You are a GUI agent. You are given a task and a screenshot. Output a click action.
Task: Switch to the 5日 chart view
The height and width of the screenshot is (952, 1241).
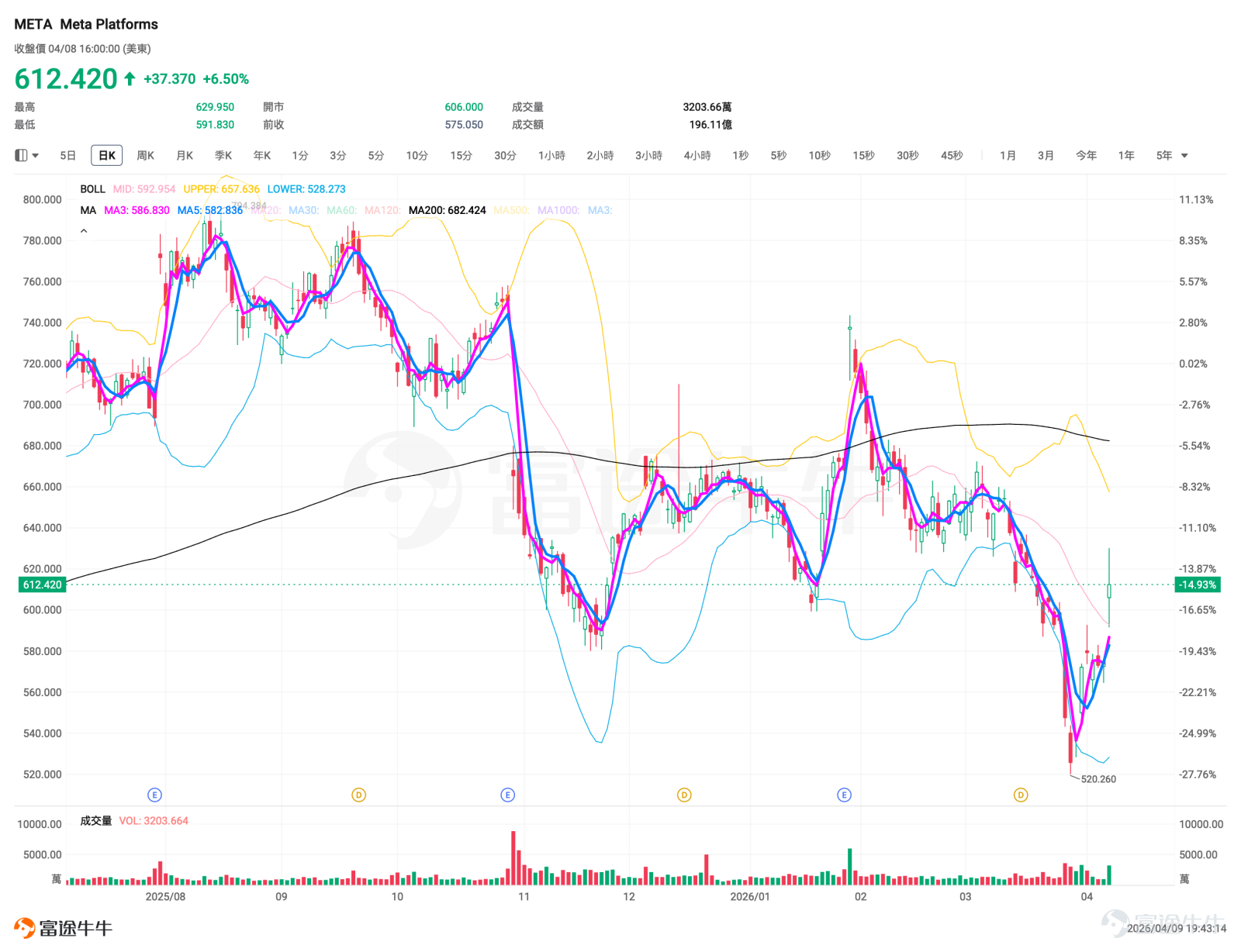[68, 156]
